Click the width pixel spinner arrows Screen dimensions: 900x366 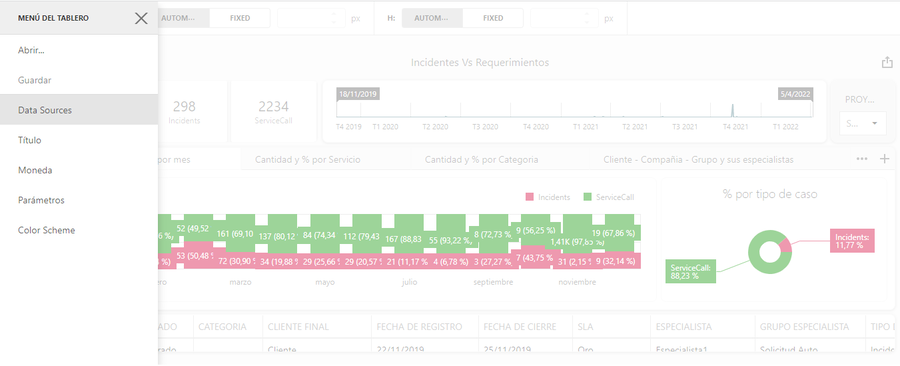335,18
